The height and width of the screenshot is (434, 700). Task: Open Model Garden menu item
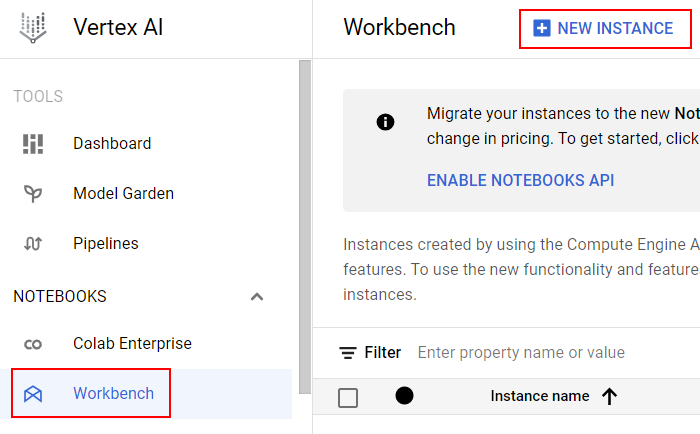[x=124, y=194]
